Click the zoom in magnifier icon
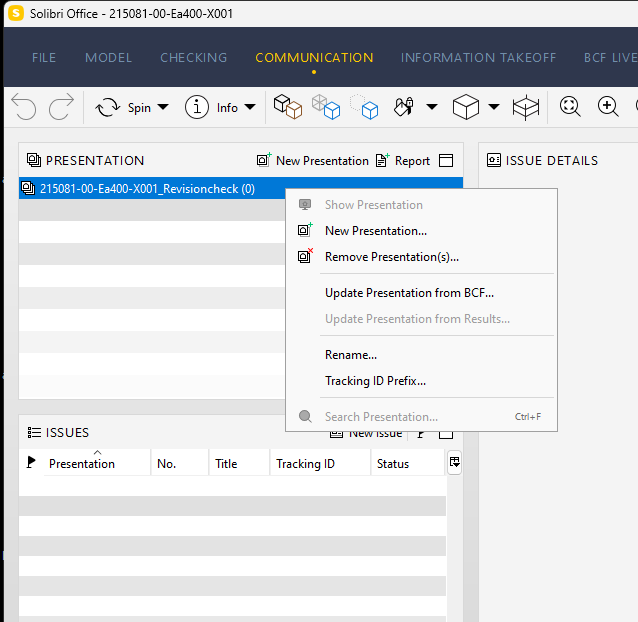This screenshot has width=638, height=622. coord(608,106)
